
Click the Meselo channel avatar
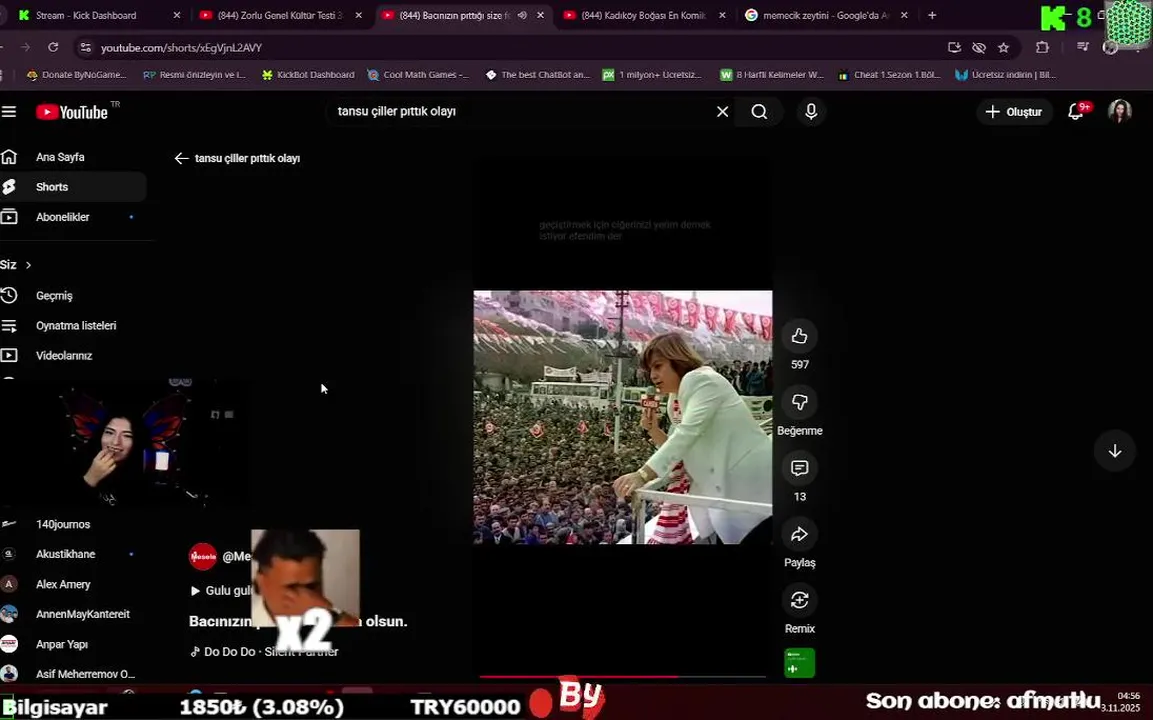202,557
